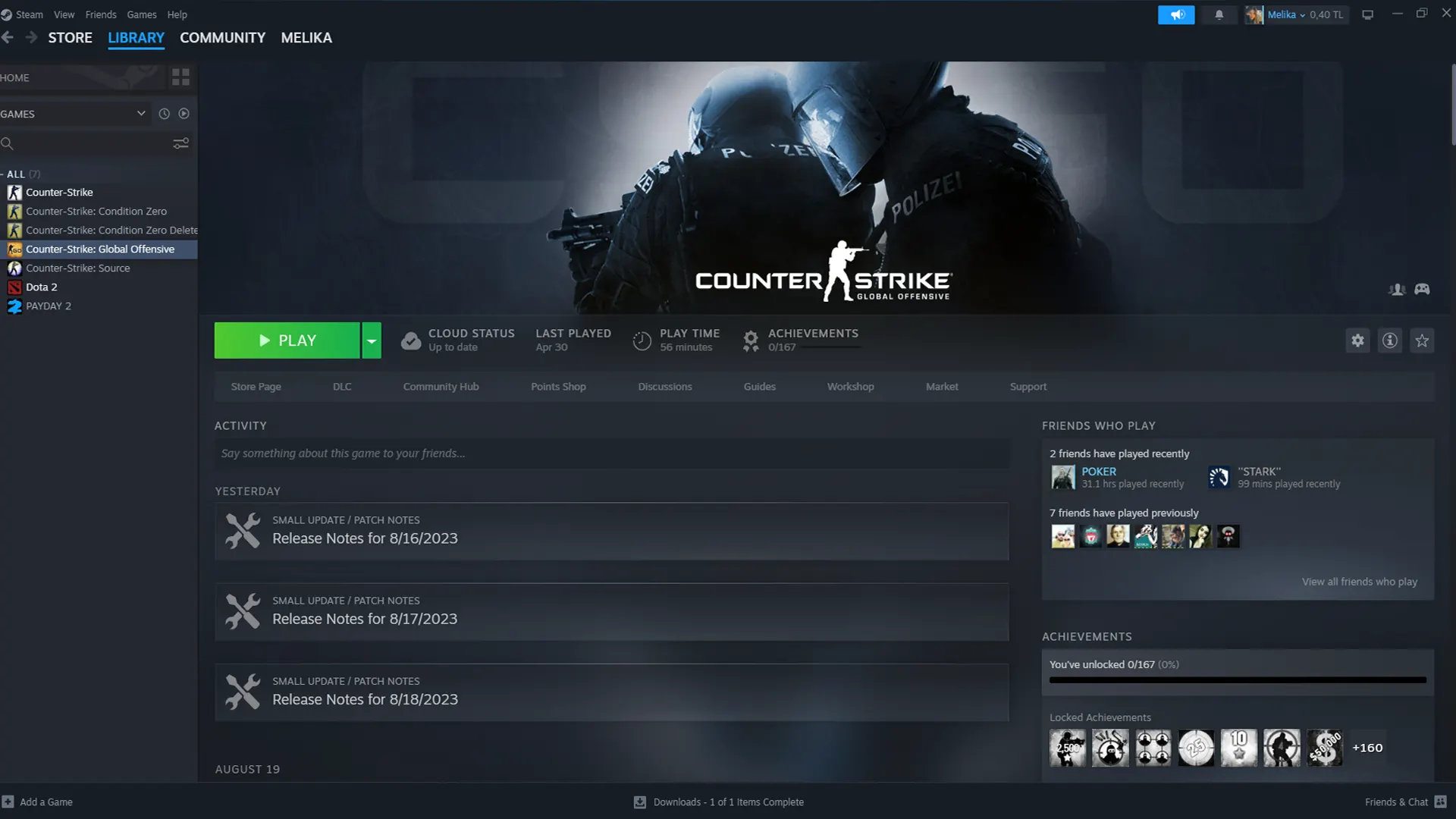Click the game settings gear icon
This screenshot has width=1456, height=819.
[1357, 340]
